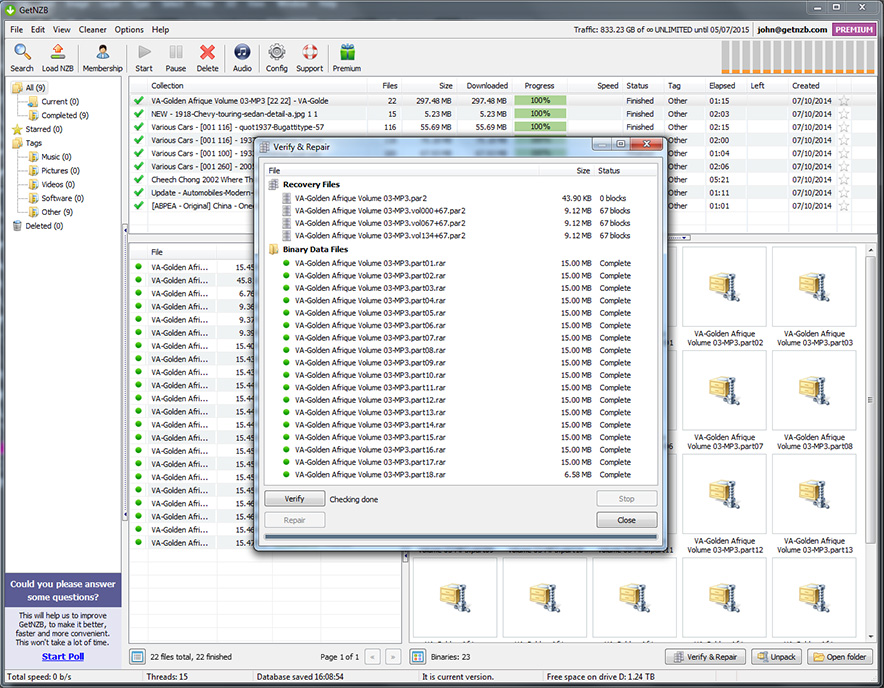
Task: Click the red Delete toolbar icon
Action: [x=207, y=58]
